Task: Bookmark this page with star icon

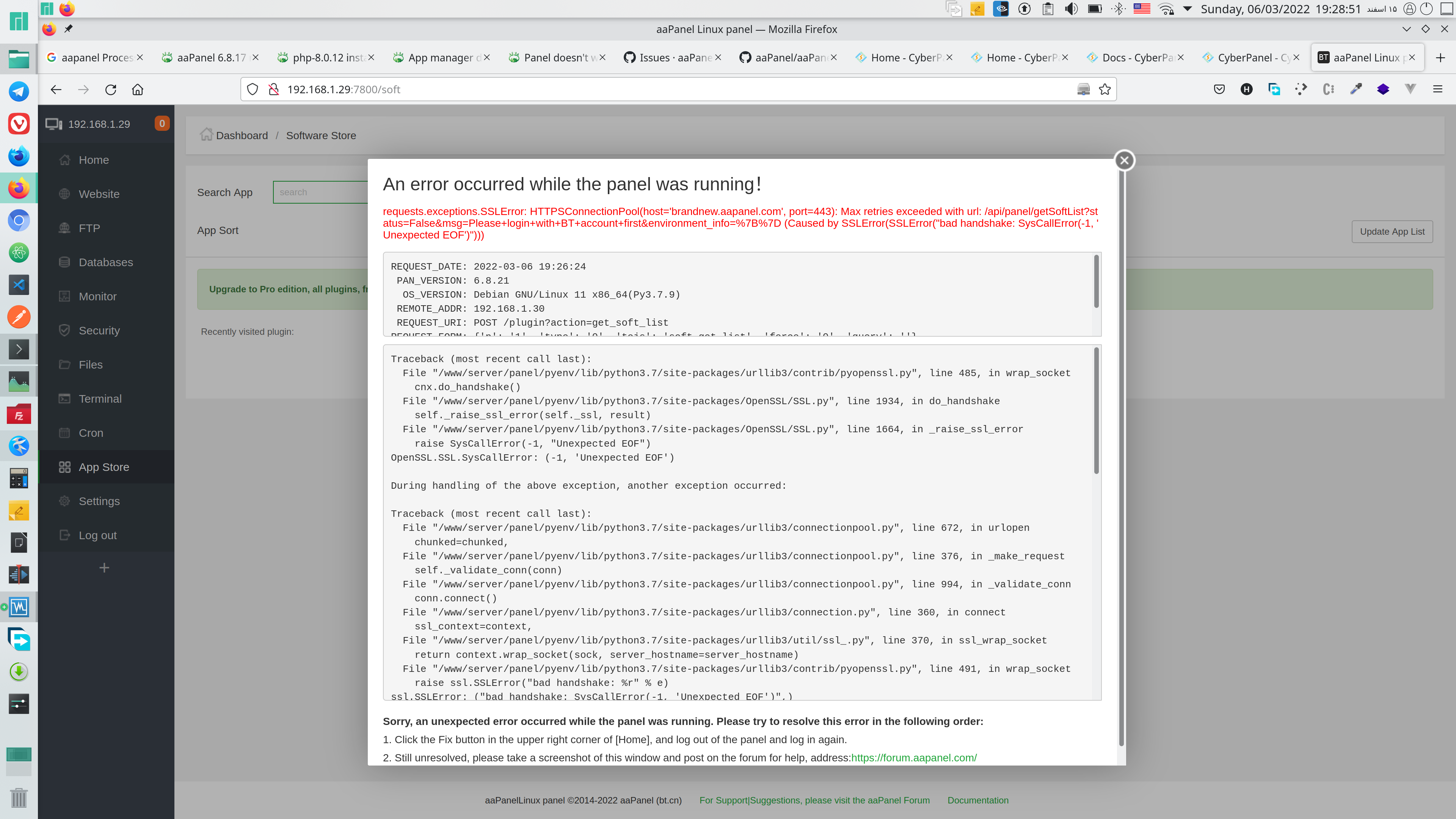Action: (1105, 89)
